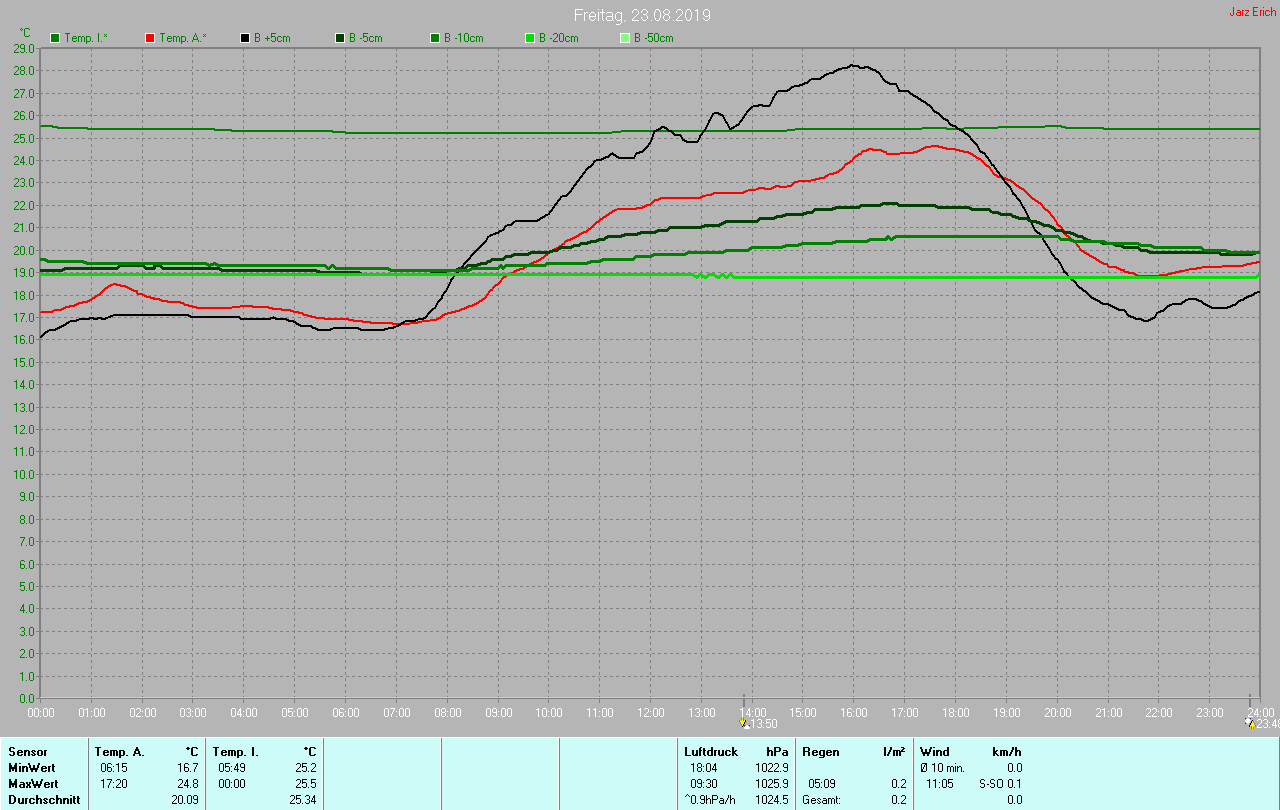
Task: Click the Temp. I. legend color square
Action: pyautogui.click(x=55, y=38)
